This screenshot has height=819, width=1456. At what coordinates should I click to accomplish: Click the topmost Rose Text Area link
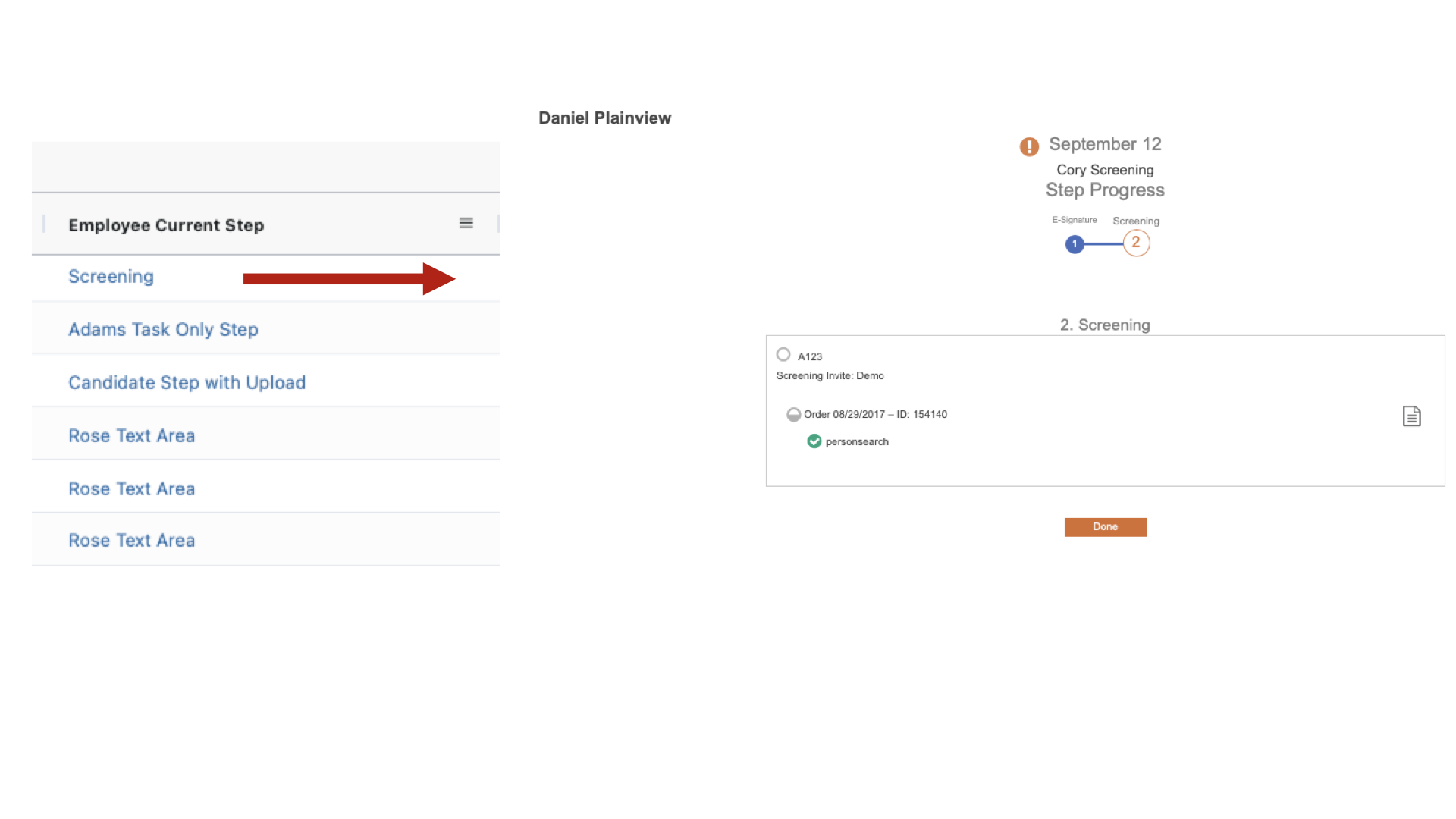point(131,436)
